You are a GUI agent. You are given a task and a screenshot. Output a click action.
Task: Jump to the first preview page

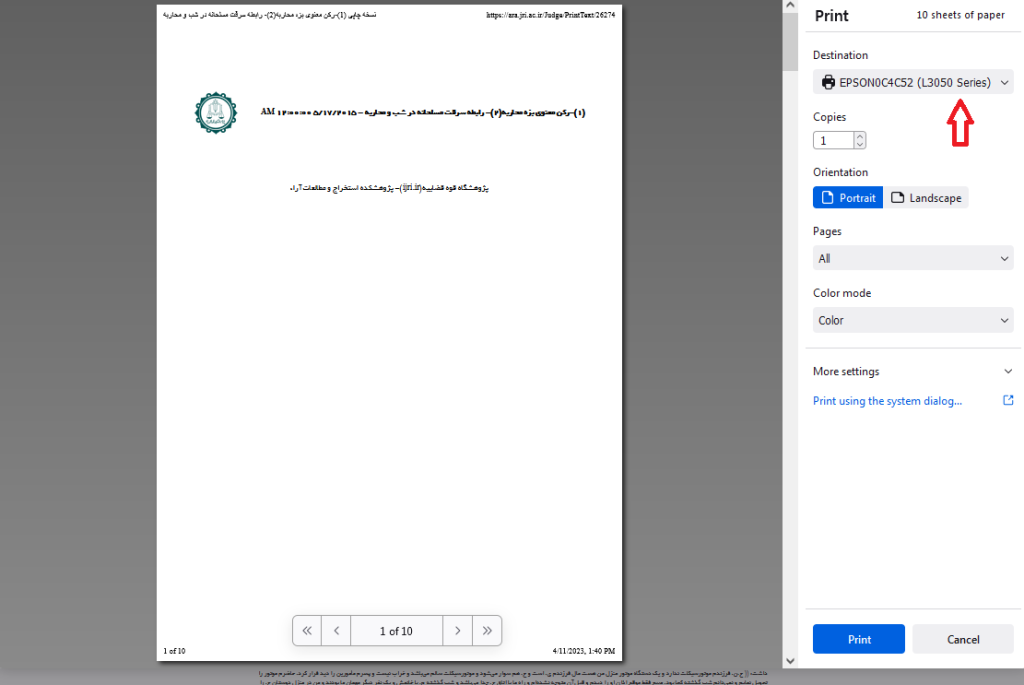pos(307,631)
